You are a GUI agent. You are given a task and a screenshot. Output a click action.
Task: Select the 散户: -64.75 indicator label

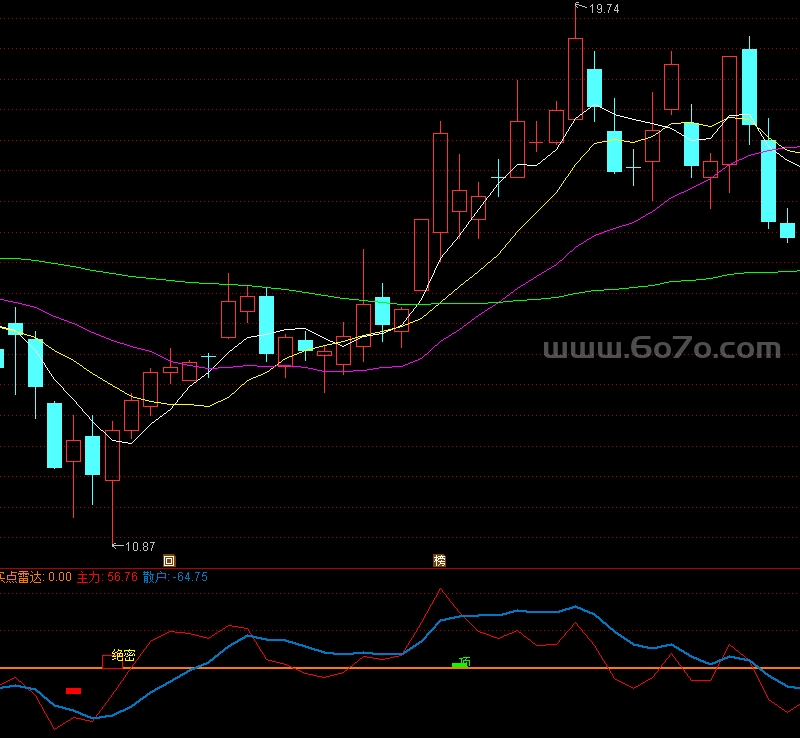[175, 577]
